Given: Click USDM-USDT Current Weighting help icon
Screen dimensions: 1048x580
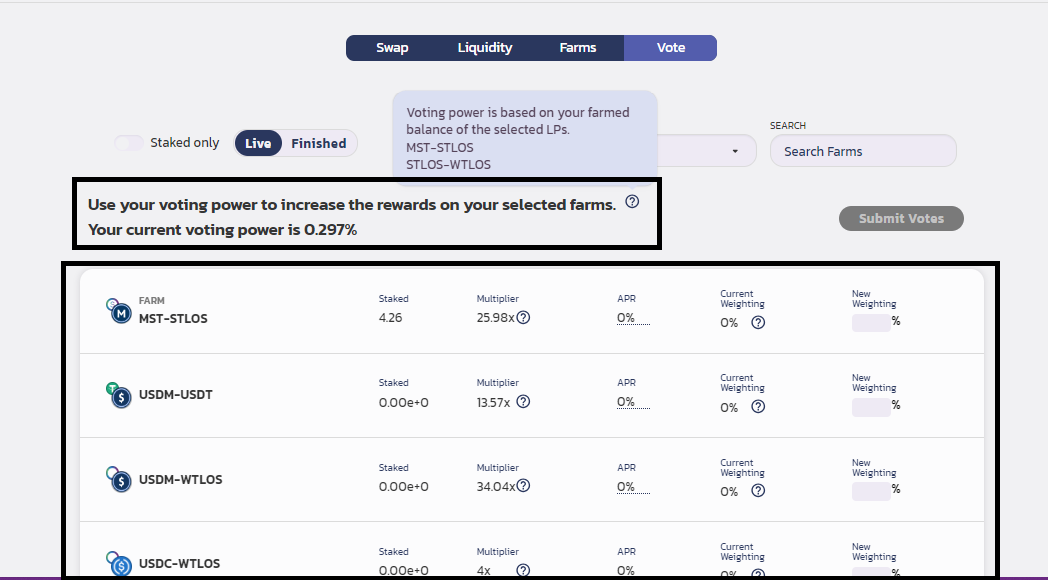Looking at the screenshot, I should click(758, 407).
